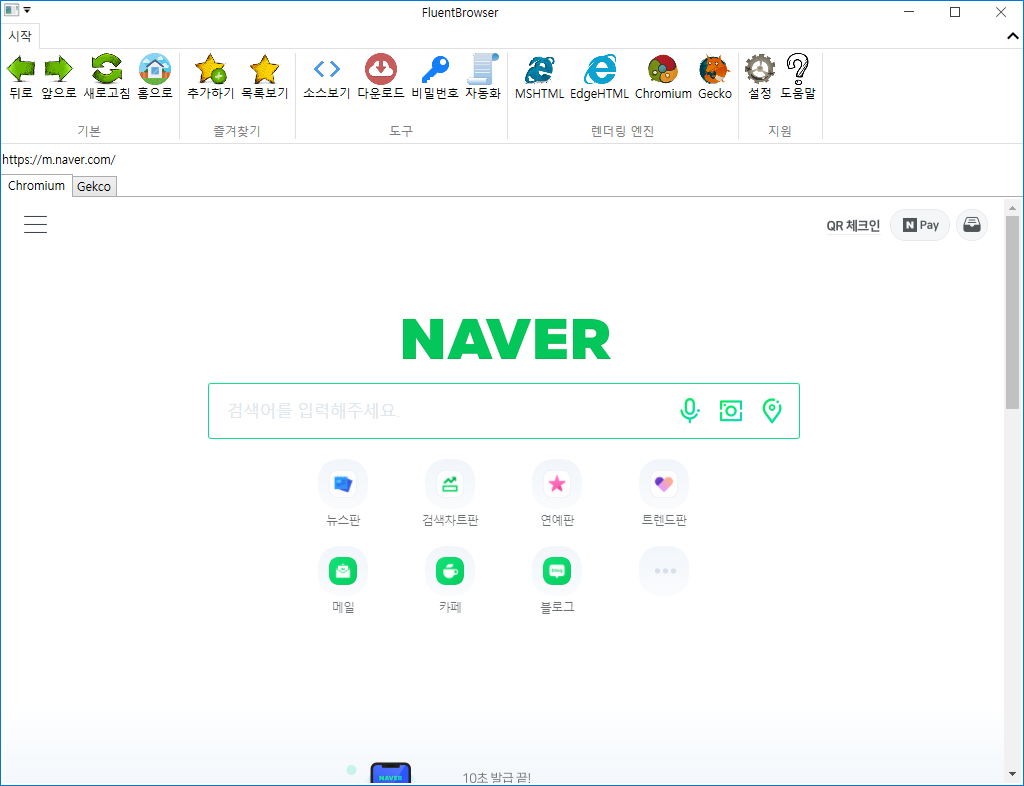The width and height of the screenshot is (1024, 786).
Task: Open the location pin search icon
Action: click(x=772, y=411)
